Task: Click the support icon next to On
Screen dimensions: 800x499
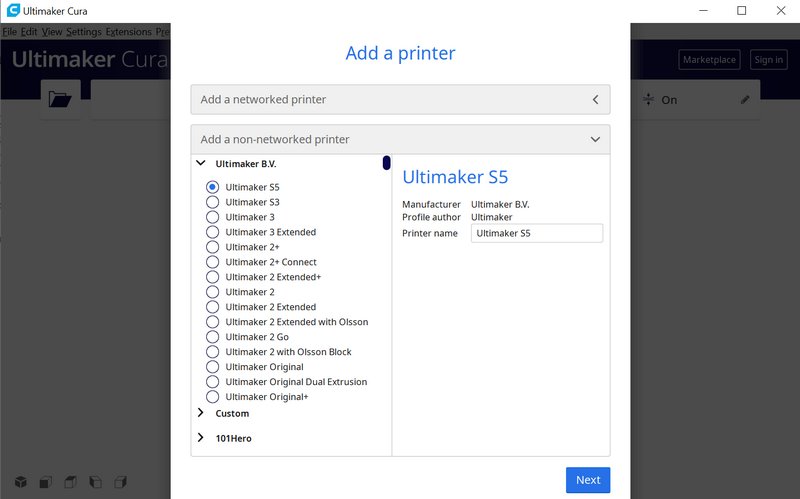Action: pyautogui.click(x=648, y=99)
